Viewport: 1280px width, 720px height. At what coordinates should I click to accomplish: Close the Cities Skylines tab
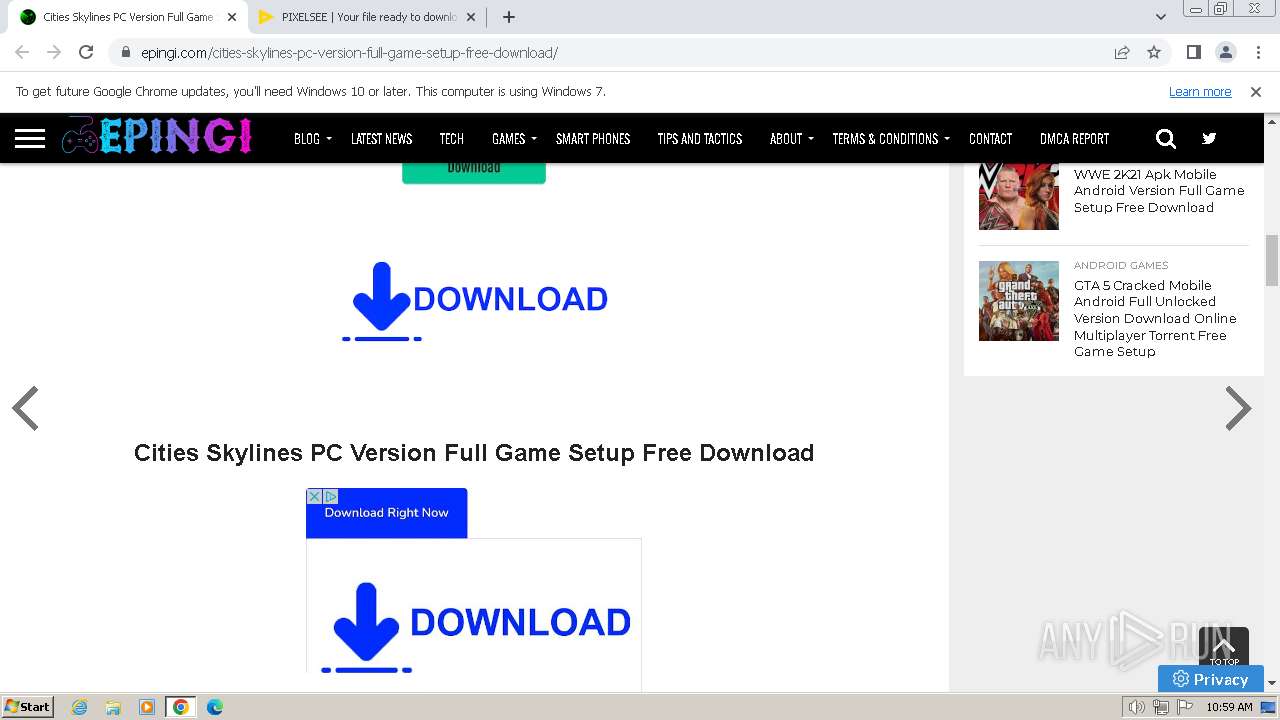tap(232, 17)
